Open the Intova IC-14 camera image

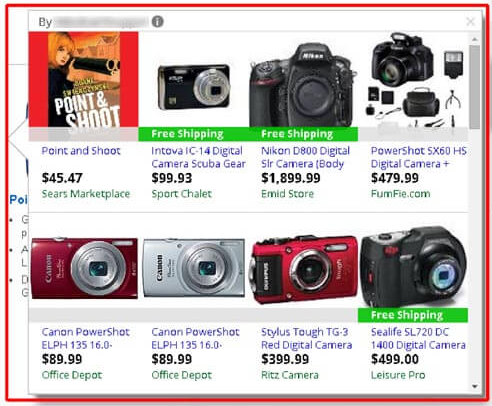point(194,87)
